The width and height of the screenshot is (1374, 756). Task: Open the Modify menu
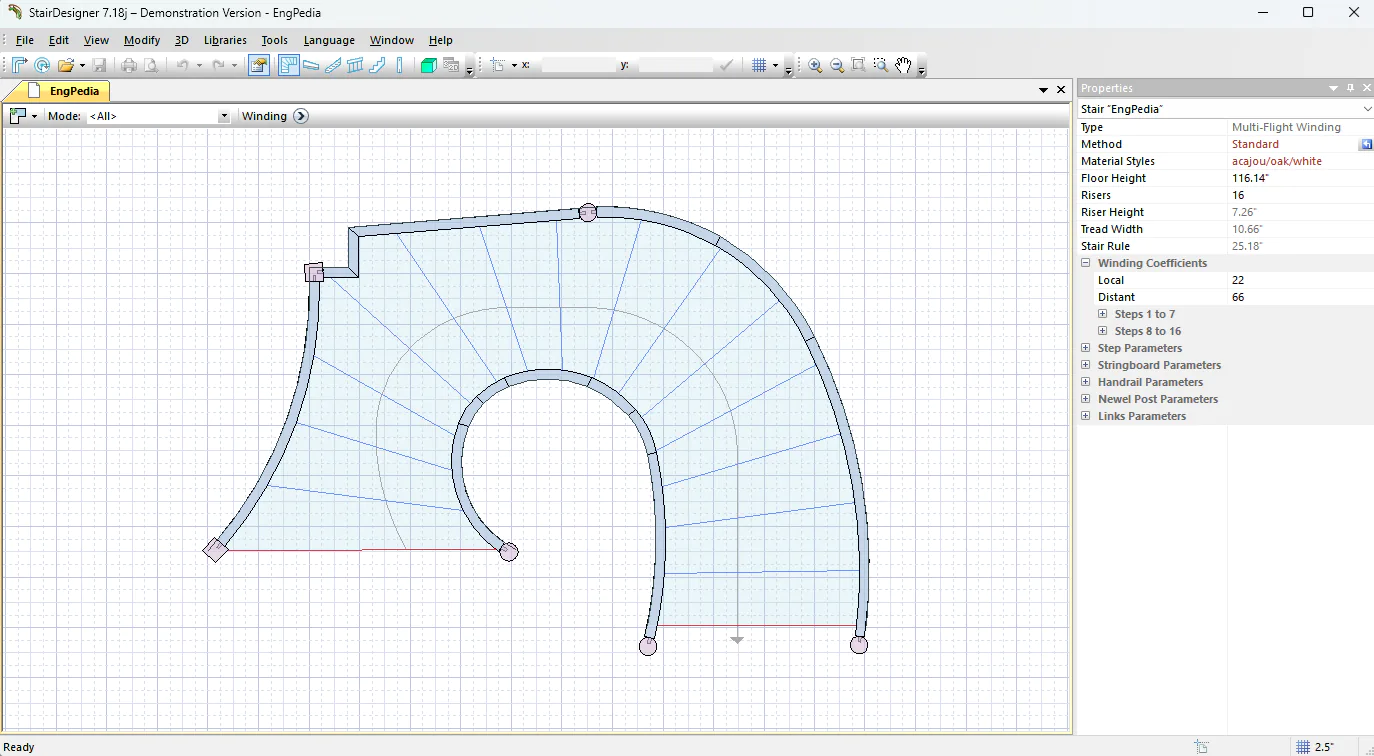tap(142, 40)
